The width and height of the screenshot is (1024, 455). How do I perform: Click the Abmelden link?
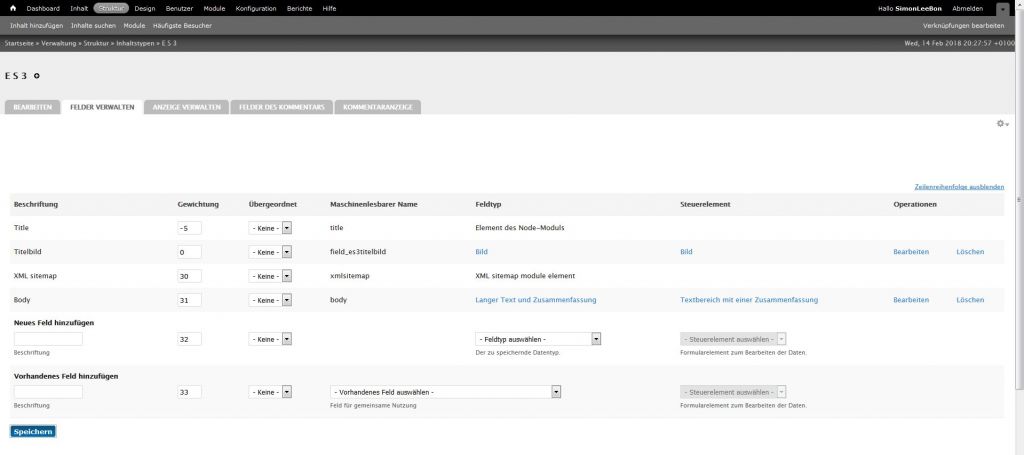pos(967,8)
